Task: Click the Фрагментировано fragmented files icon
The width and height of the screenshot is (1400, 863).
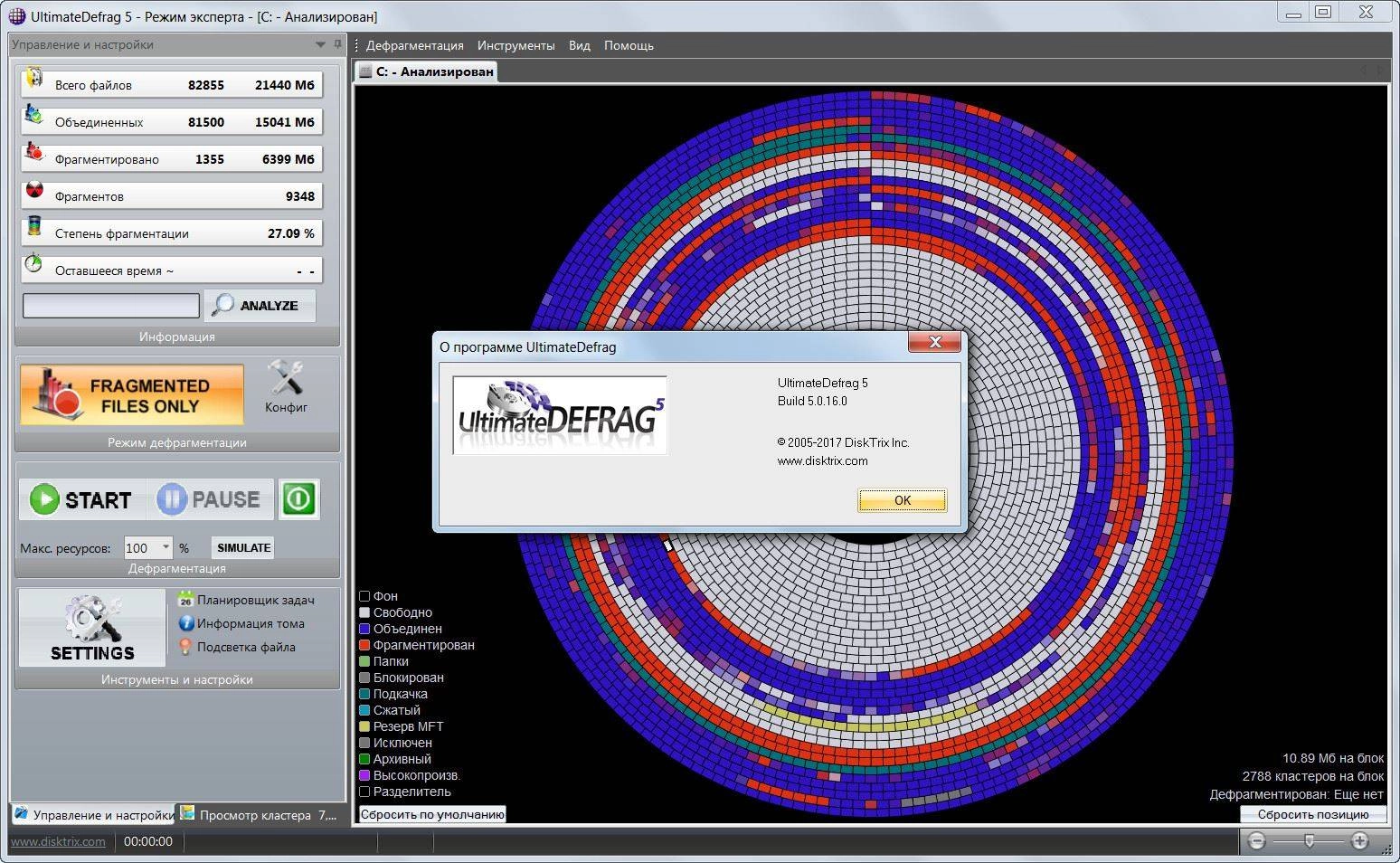Action: click(x=34, y=153)
